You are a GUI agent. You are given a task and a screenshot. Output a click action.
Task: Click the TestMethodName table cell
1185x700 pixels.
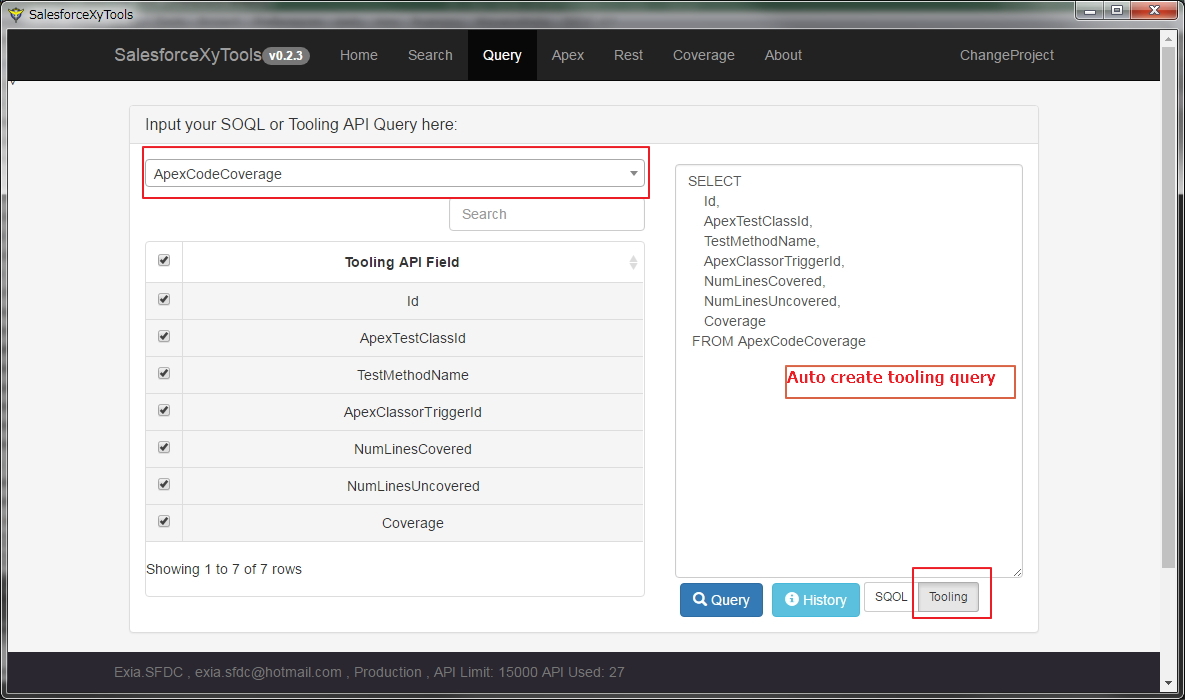click(x=413, y=375)
